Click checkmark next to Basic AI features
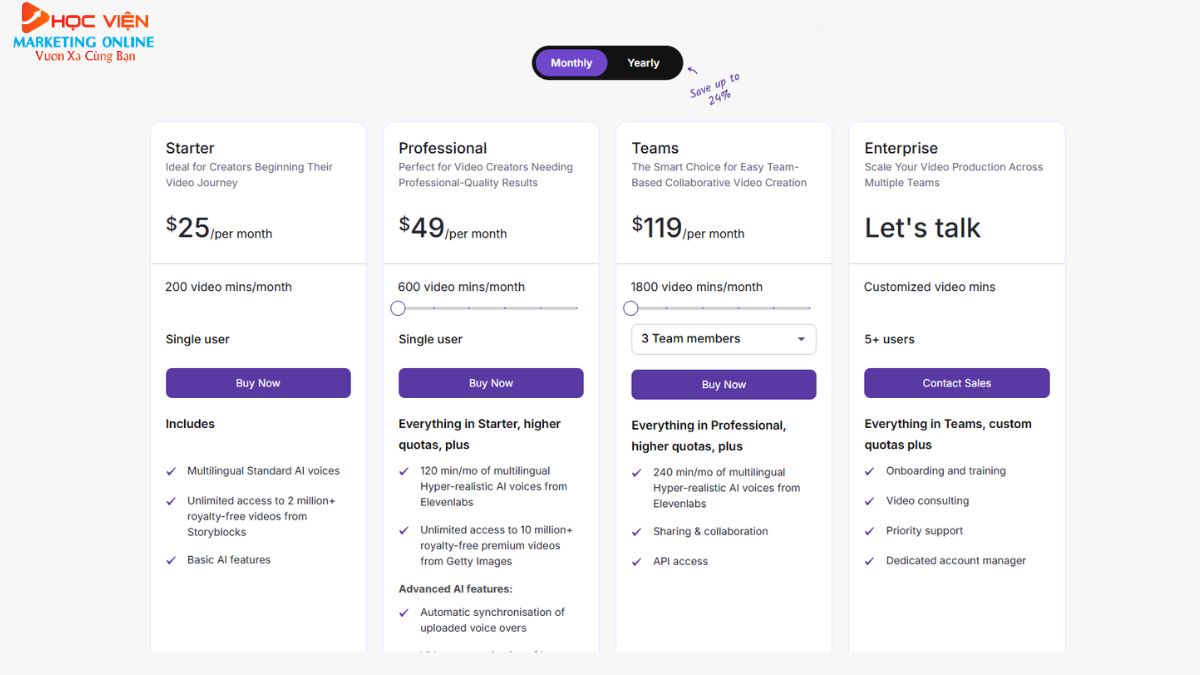1200x675 pixels. pyautogui.click(x=171, y=560)
